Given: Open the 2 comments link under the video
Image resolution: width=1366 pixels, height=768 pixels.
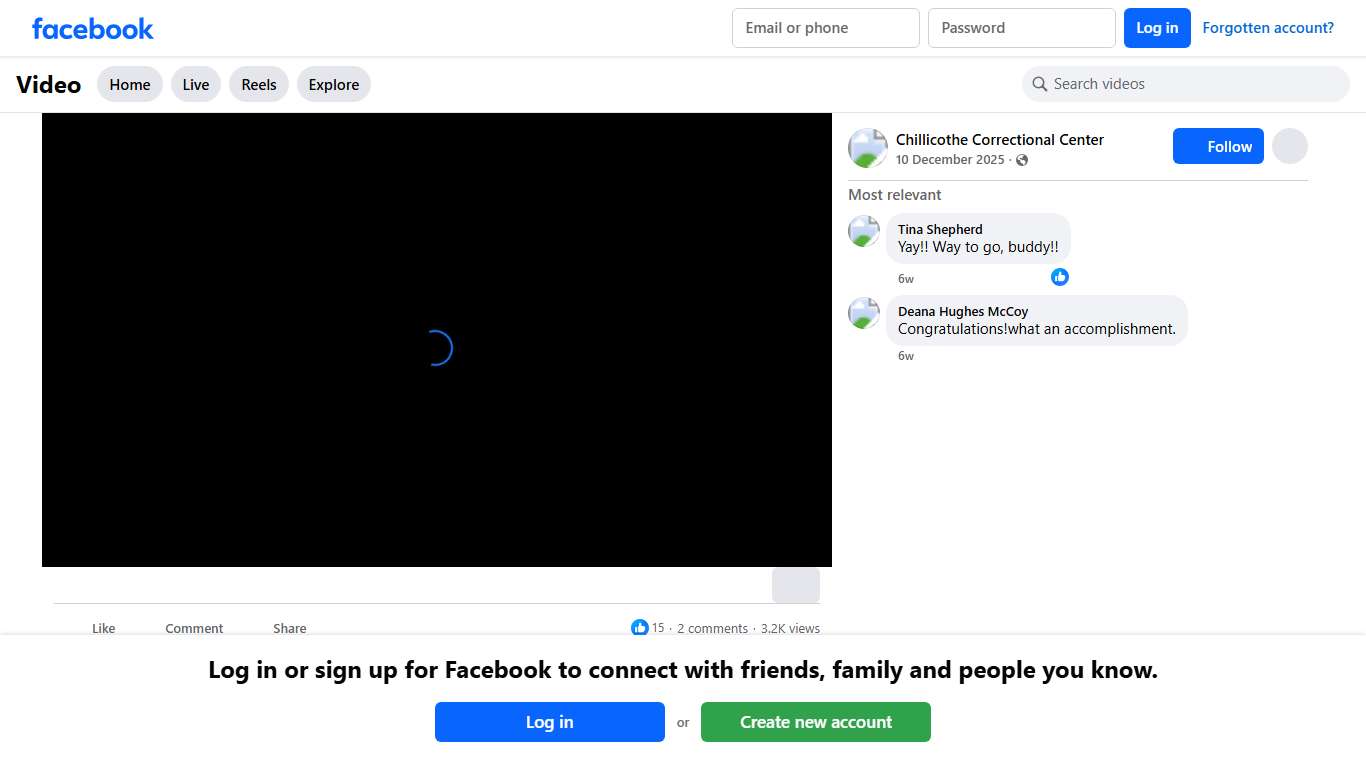Looking at the screenshot, I should (712, 629).
